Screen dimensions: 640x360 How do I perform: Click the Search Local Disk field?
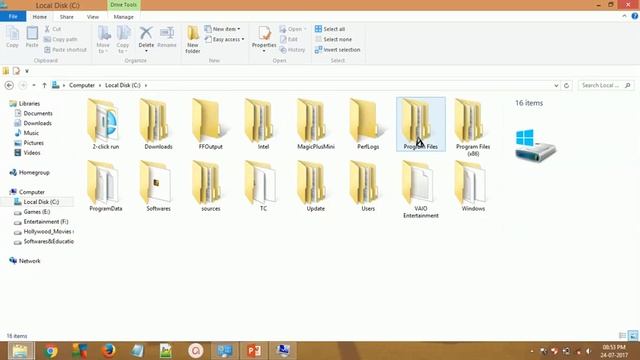606,85
